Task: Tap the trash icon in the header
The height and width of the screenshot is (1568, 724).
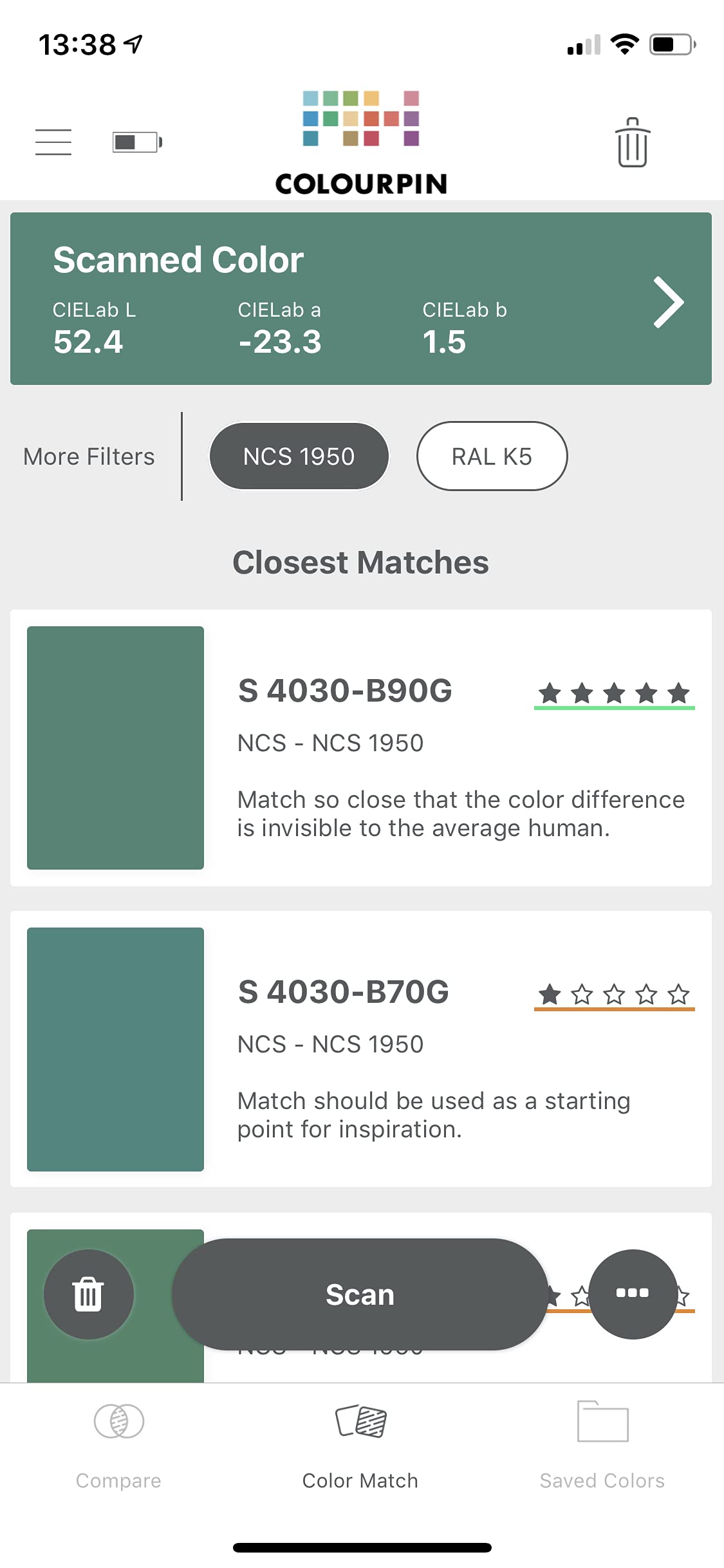Action: [632, 142]
